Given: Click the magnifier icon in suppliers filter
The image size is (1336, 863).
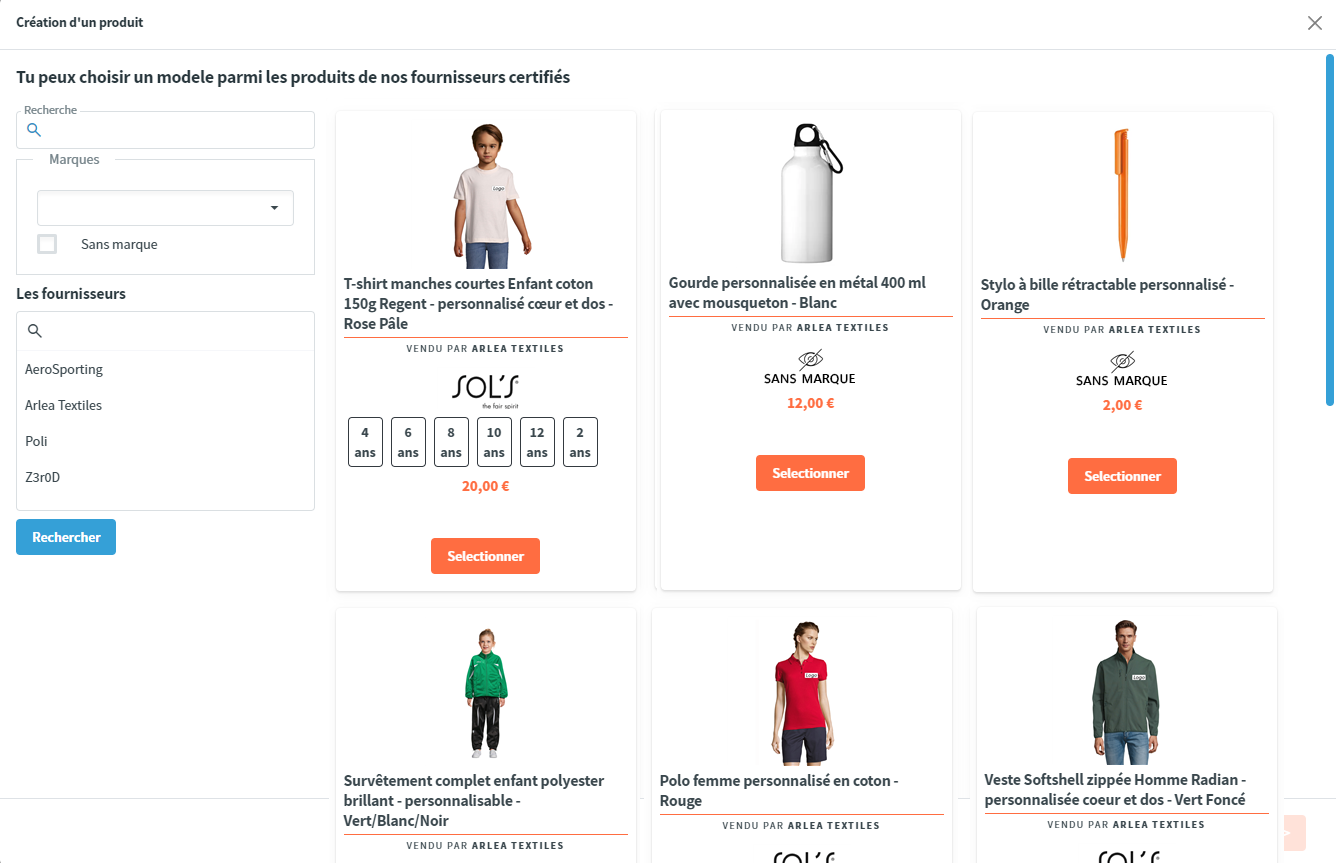Looking at the screenshot, I should click(35, 331).
